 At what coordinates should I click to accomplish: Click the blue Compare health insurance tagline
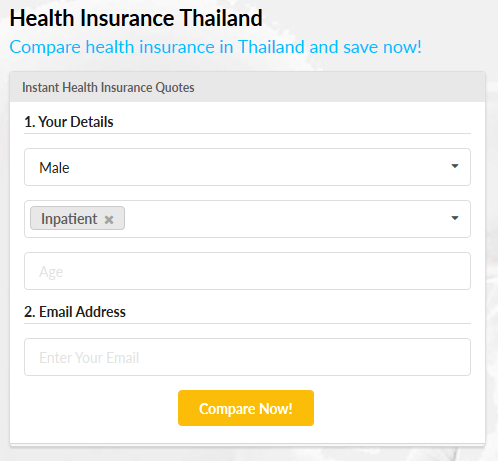215,47
